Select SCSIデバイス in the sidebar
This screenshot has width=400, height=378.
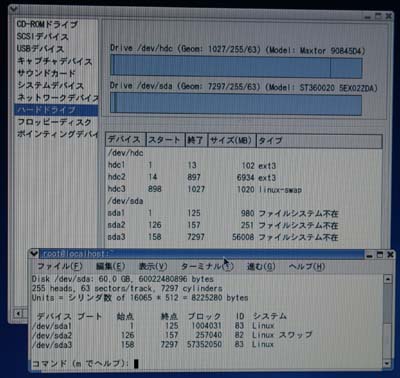click(42, 36)
